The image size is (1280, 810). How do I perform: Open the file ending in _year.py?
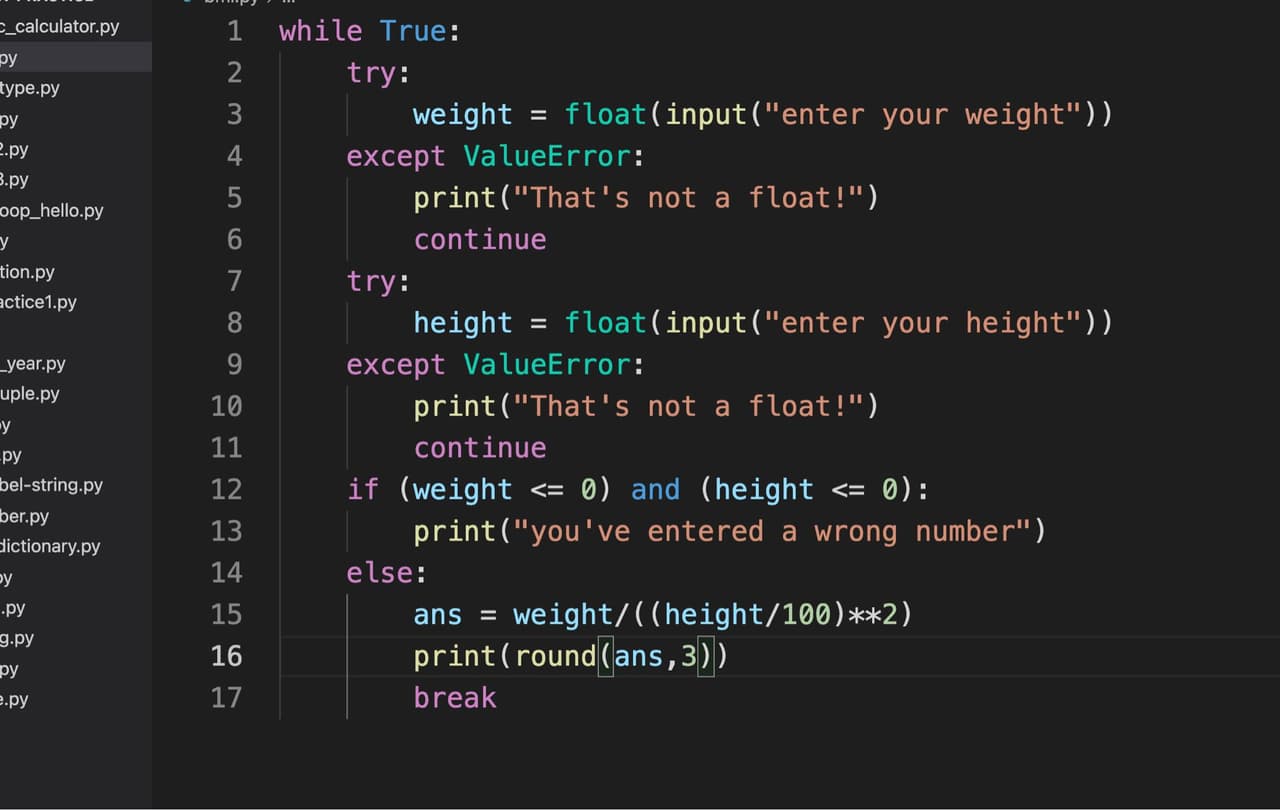pyautogui.click(x=33, y=364)
